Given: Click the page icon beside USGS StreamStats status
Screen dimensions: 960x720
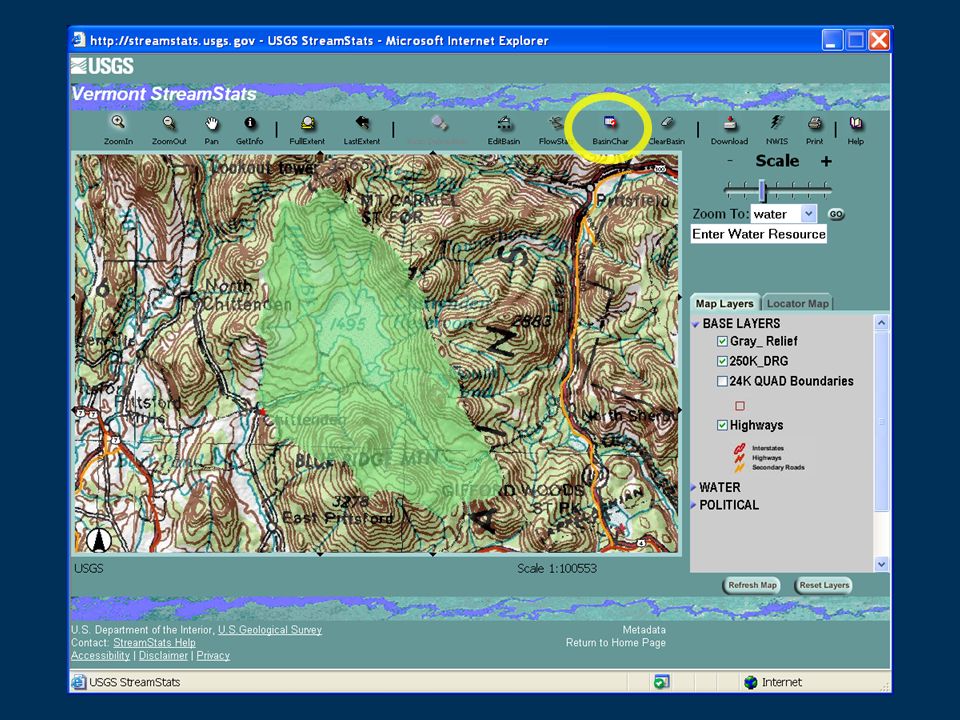Looking at the screenshot, I should (78, 682).
